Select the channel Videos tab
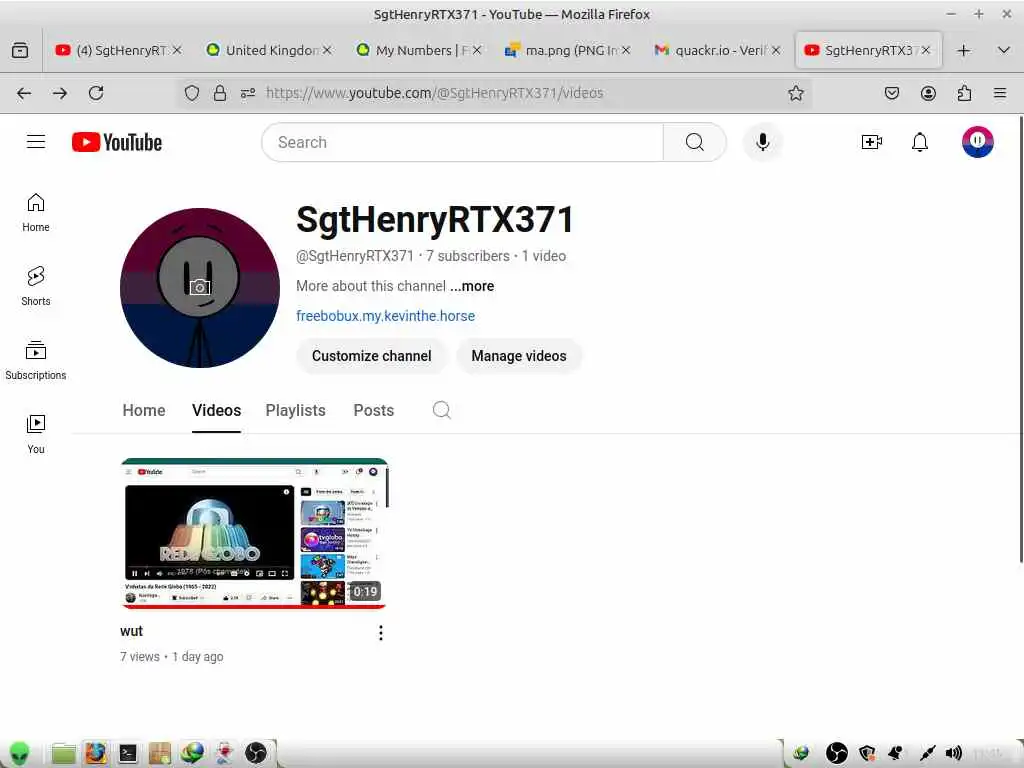The height and width of the screenshot is (768, 1024). pos(216,410)
